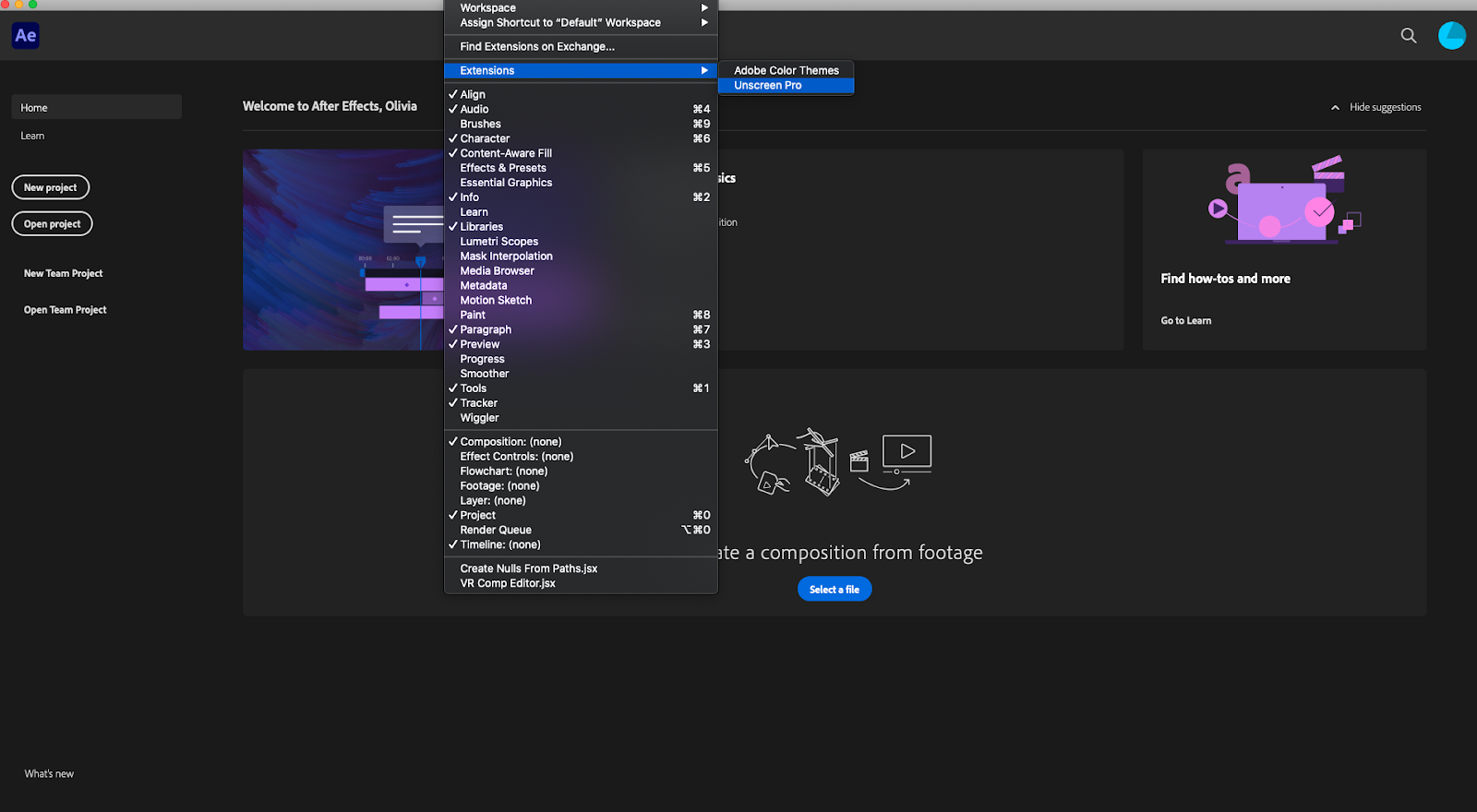Click the Hide suggestions label
Viewport: 1477px width, 812px height.
click(x=1386, y=107)
